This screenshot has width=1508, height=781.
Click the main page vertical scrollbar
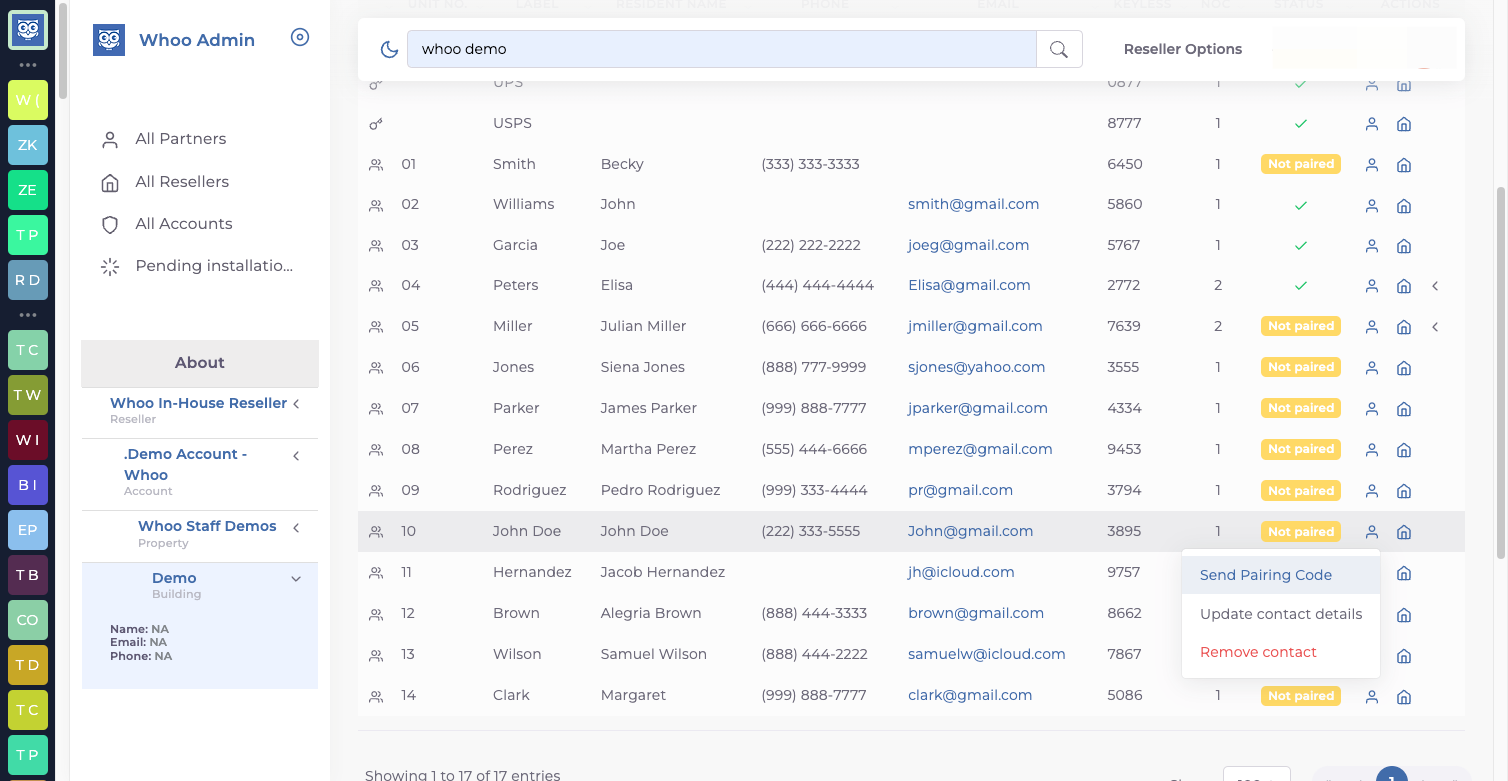(1500, 372)
